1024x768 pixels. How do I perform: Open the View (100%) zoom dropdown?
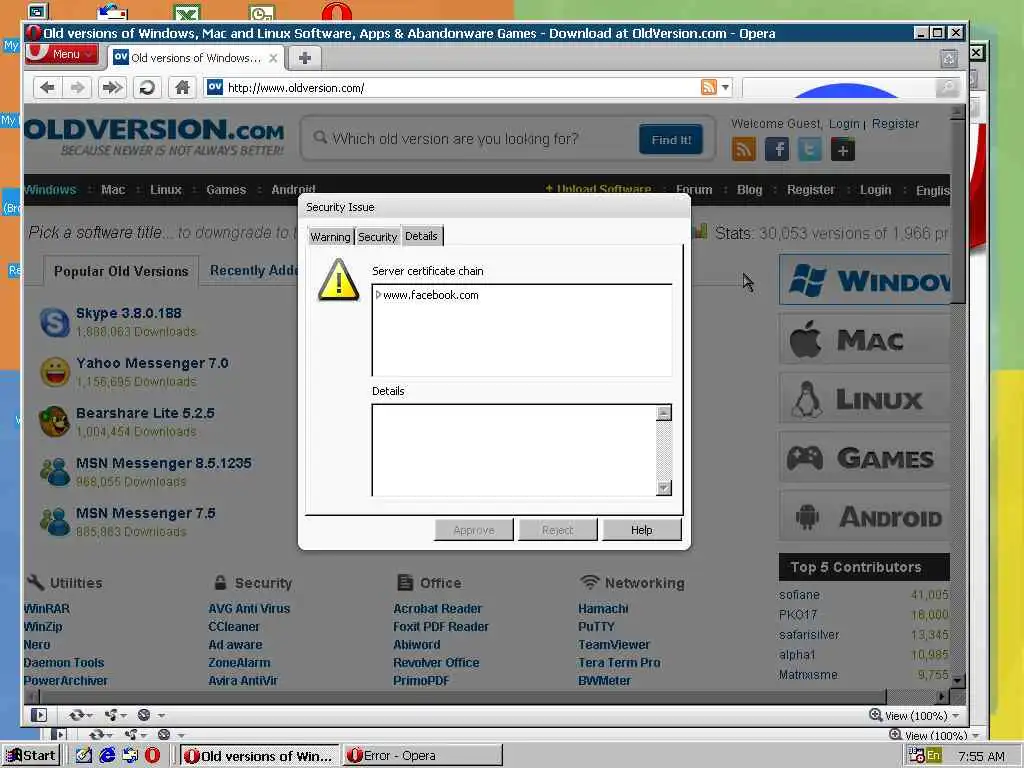[916, 716]
